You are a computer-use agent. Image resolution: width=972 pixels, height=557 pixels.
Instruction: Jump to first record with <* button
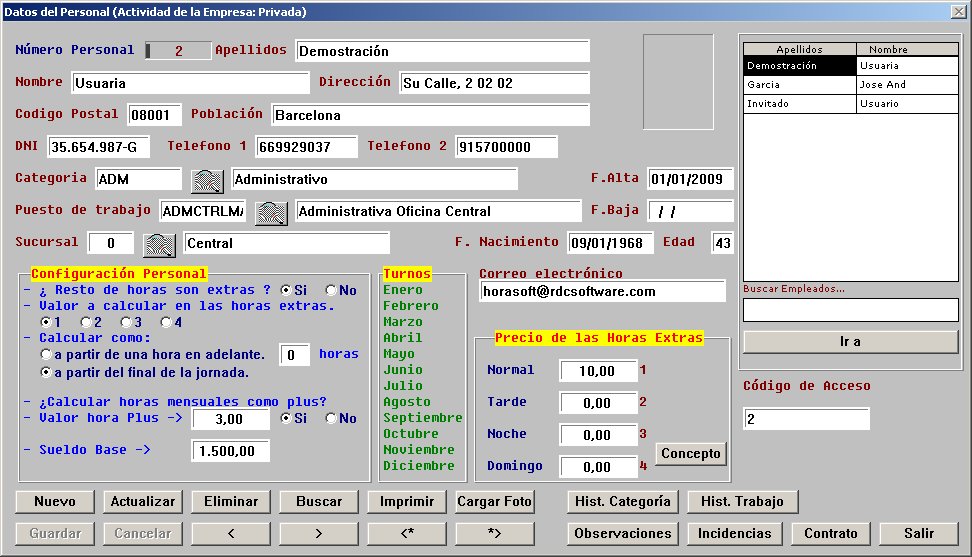[x=407, y=533]
